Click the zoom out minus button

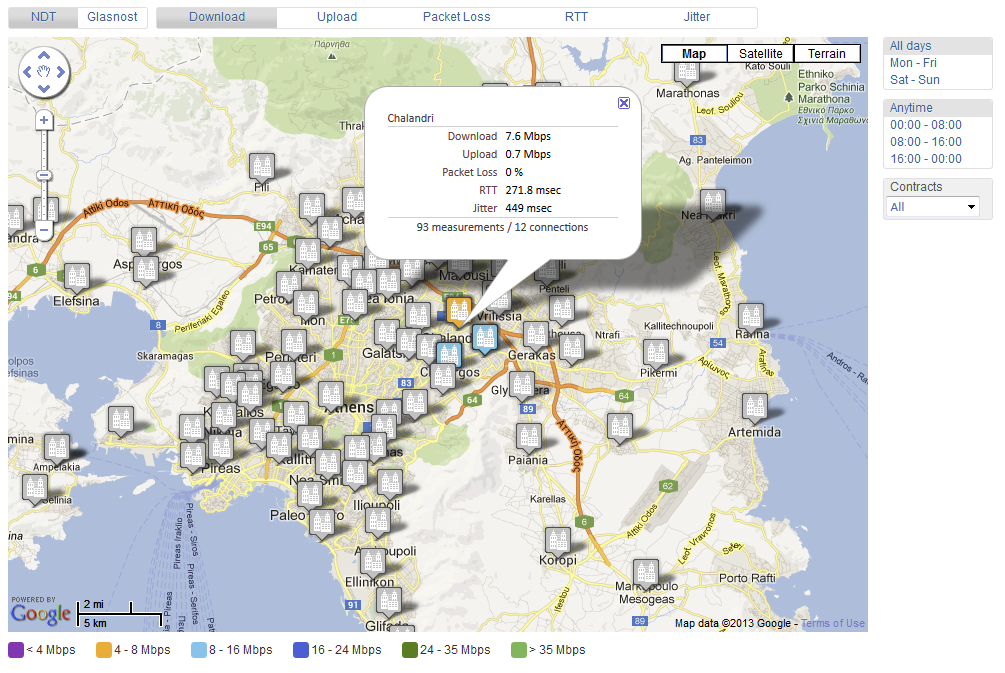[44, 231]
